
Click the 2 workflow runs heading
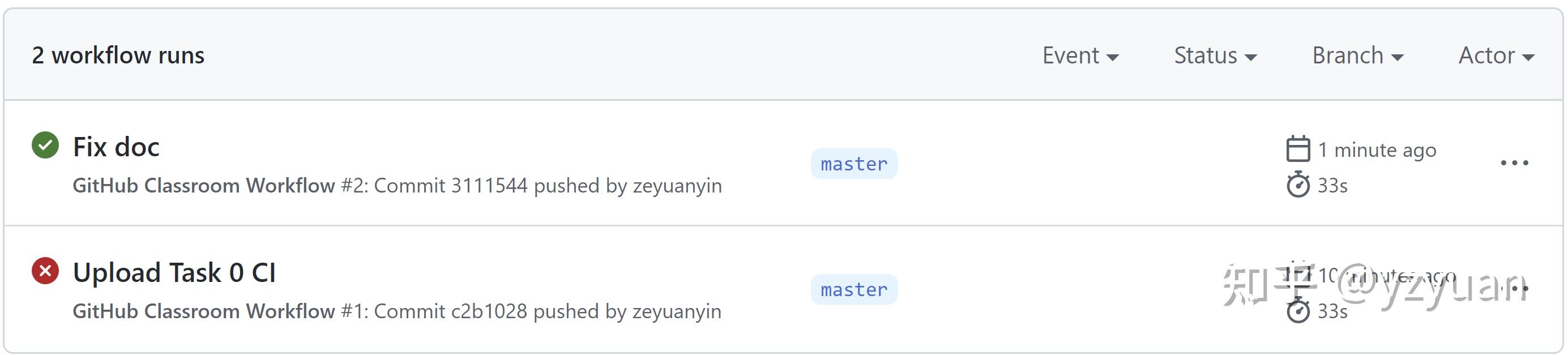click(x=118, y=55)
